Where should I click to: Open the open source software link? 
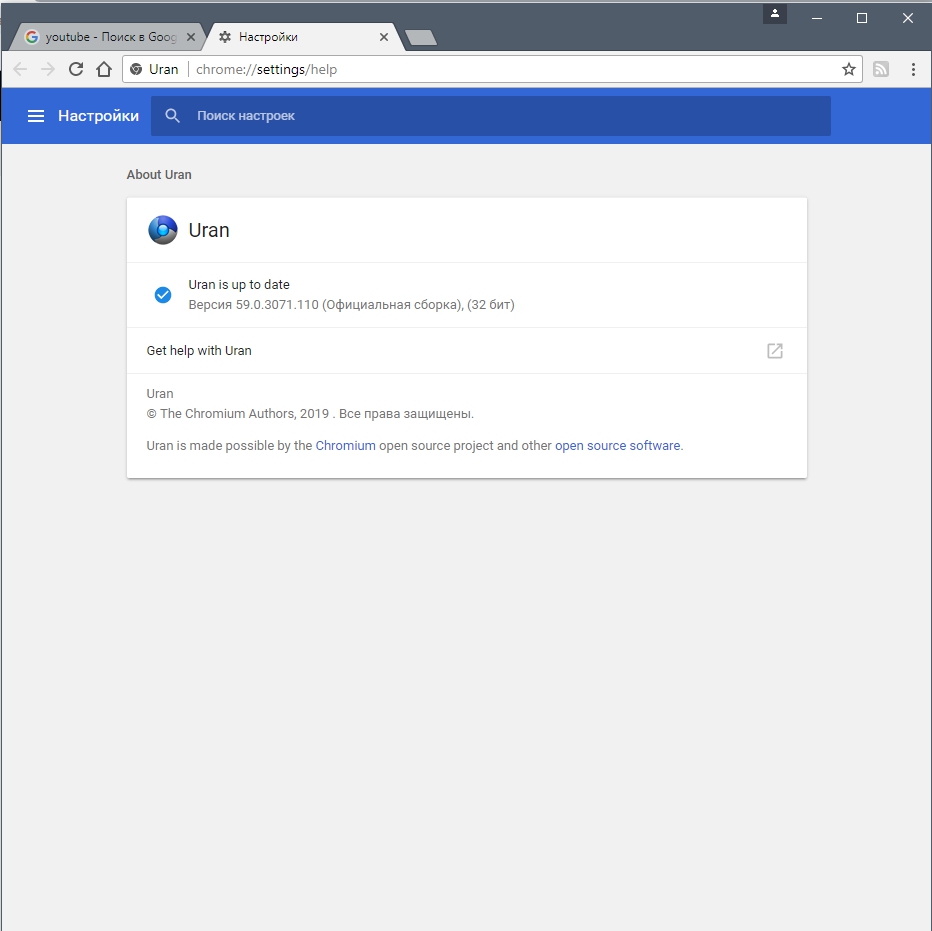tap(618, 446)
